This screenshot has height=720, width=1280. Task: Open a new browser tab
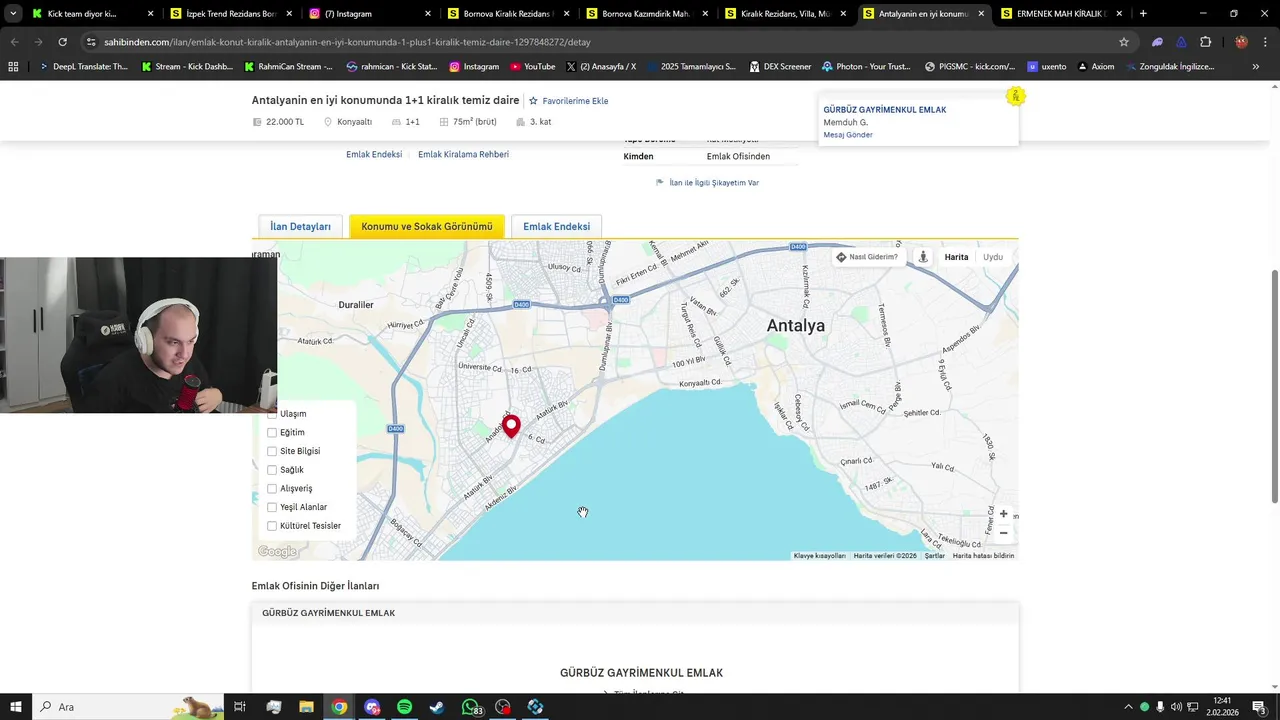click(1143, 14)
